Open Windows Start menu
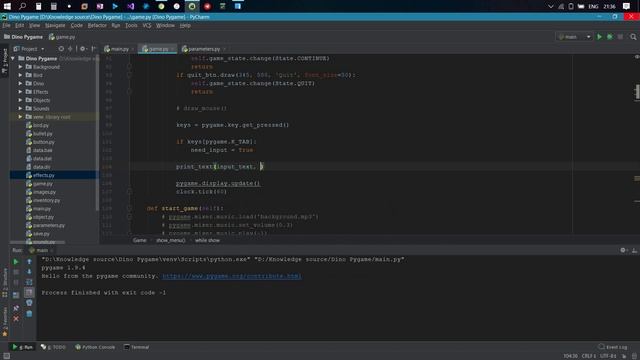Viewport: 640px width, 360px height. pos(7,6)
